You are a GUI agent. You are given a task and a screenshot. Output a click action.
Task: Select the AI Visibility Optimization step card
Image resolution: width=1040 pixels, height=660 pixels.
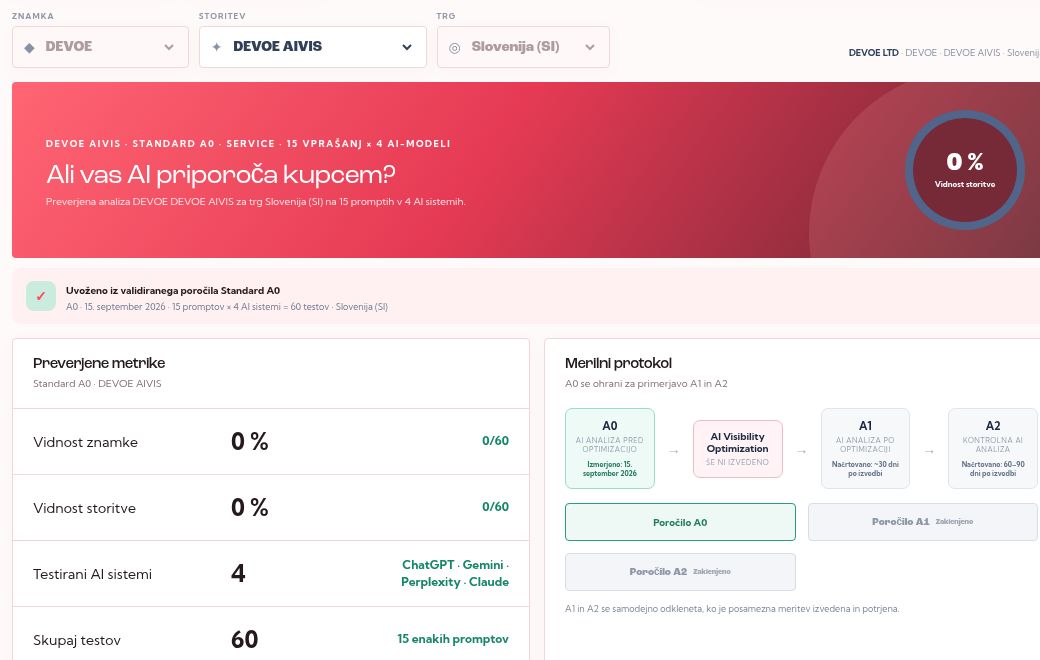tap(738, 449)
